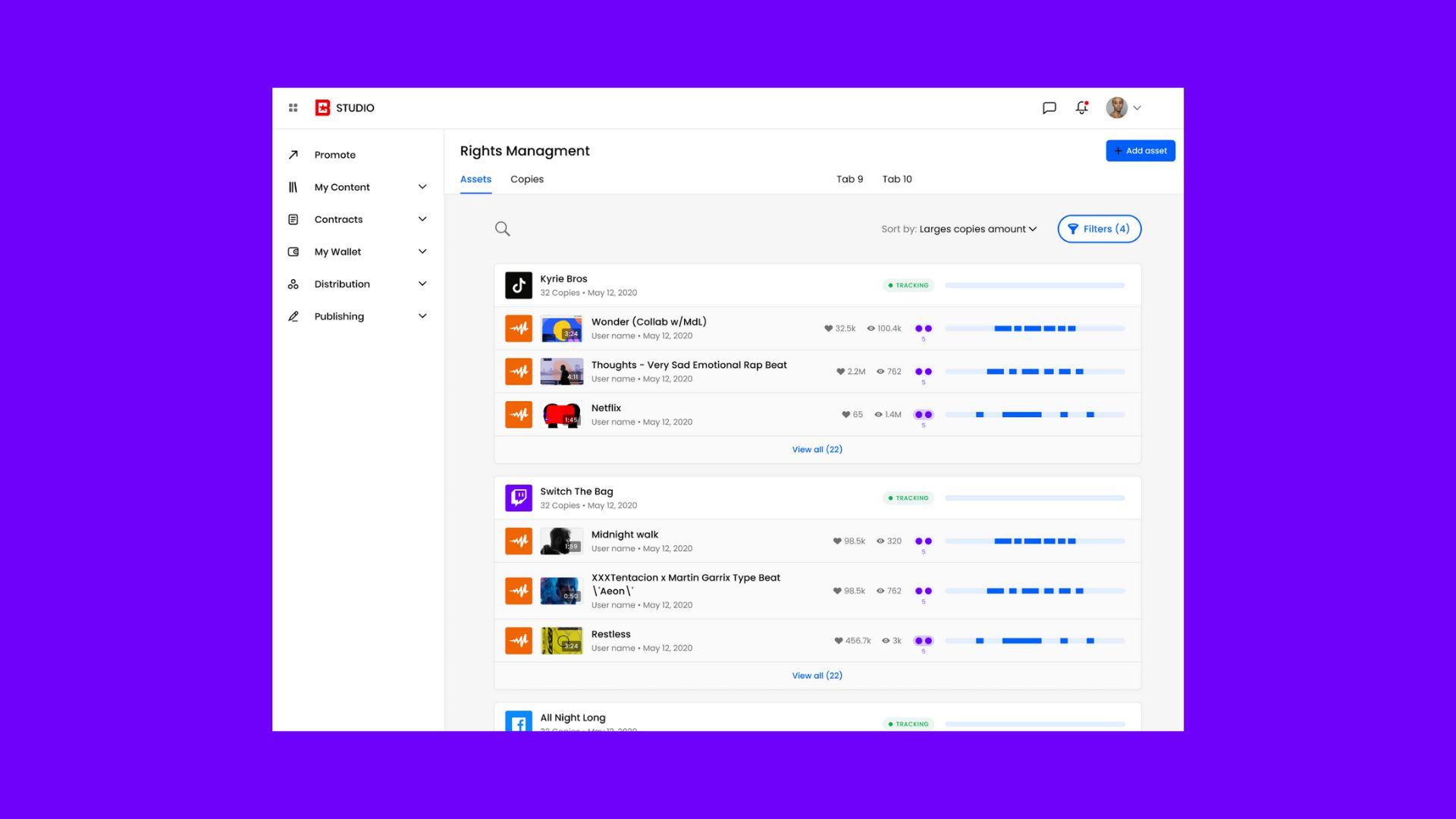Image resolution: width=1456 pixels, height=819 pixels.
Task: Open the Thoughts rap beat video thumbnail
Action: tap(561, 372)
